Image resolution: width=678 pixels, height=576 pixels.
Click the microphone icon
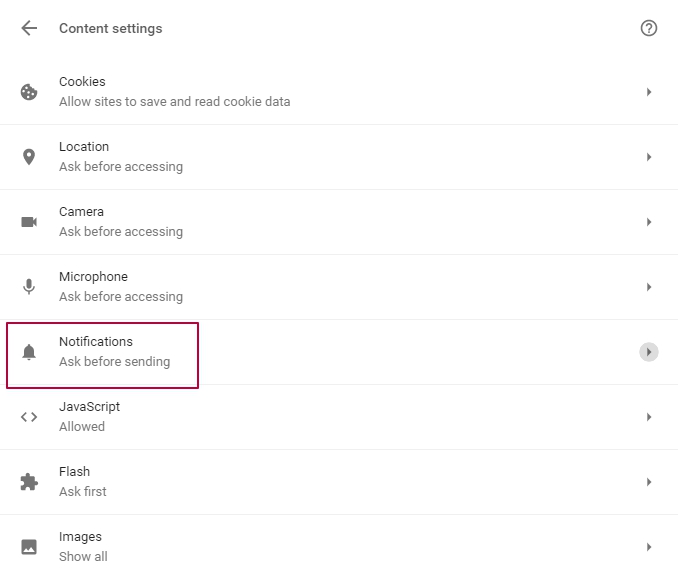coord(29,287)
